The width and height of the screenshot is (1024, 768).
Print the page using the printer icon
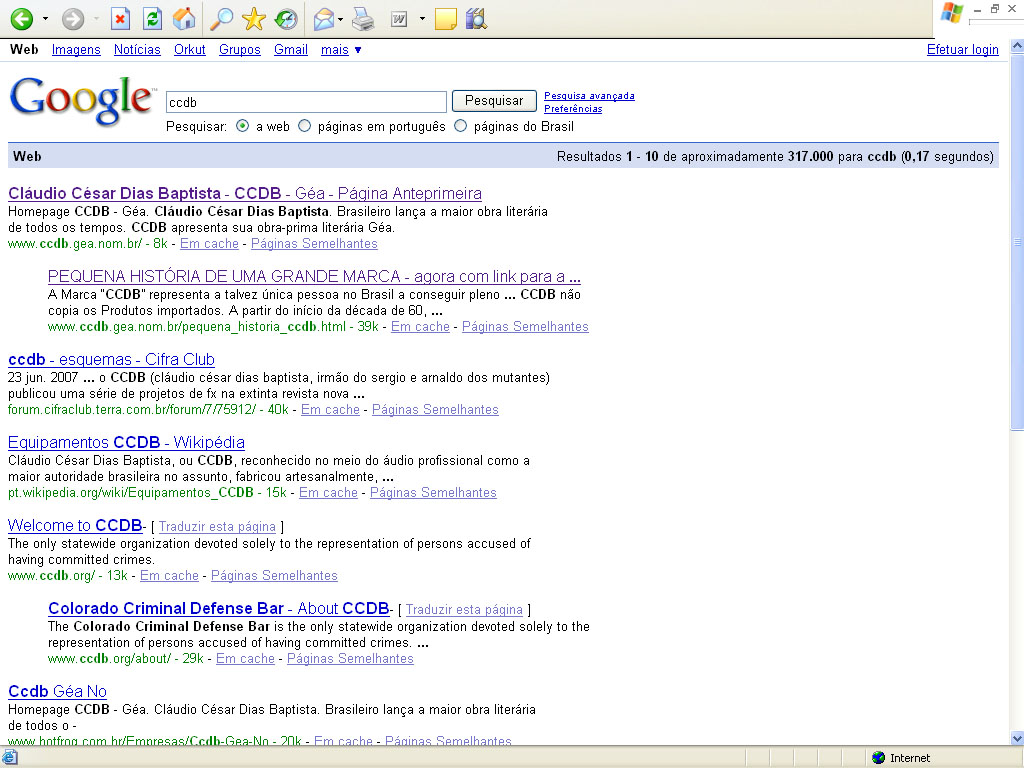(x=363, y=18)
